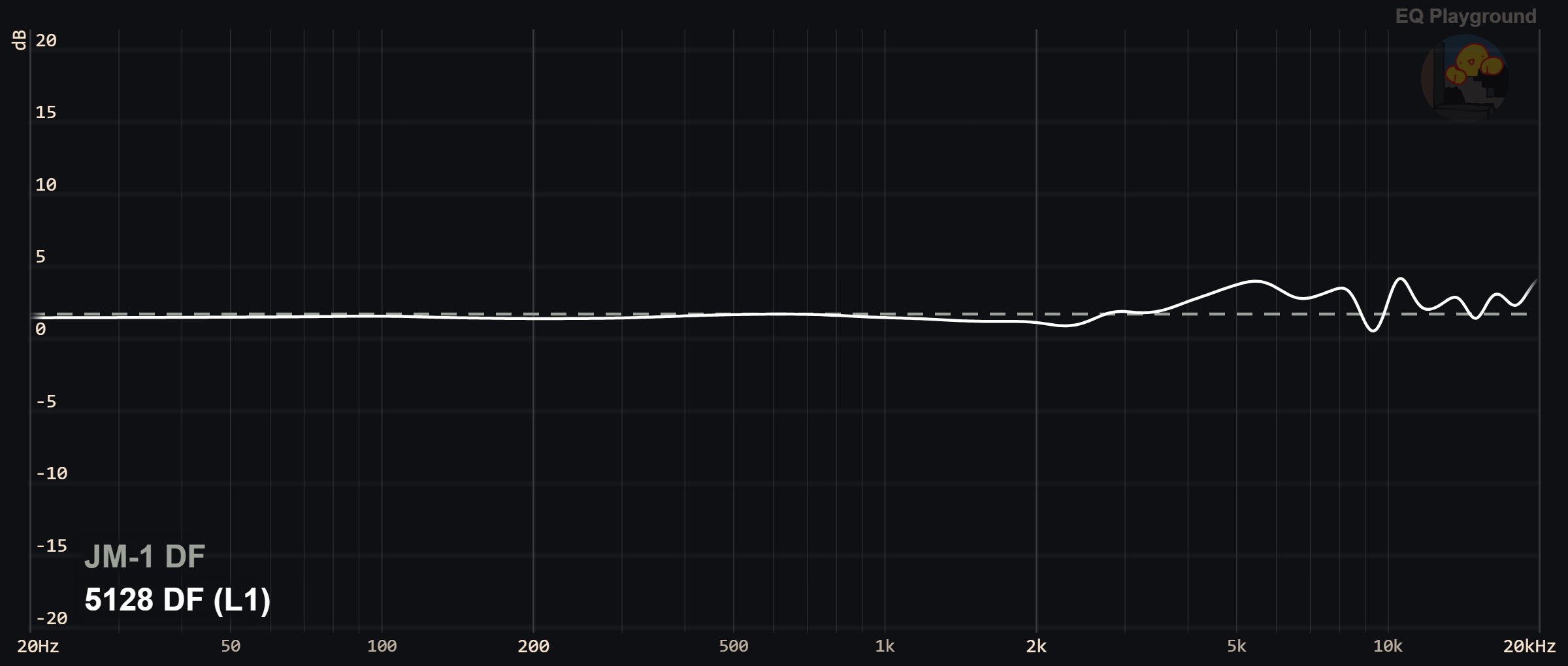This screenshot has height=666, width=1568.
Task: Click the JM-1 DF curve label
Action: click(144, 557)
